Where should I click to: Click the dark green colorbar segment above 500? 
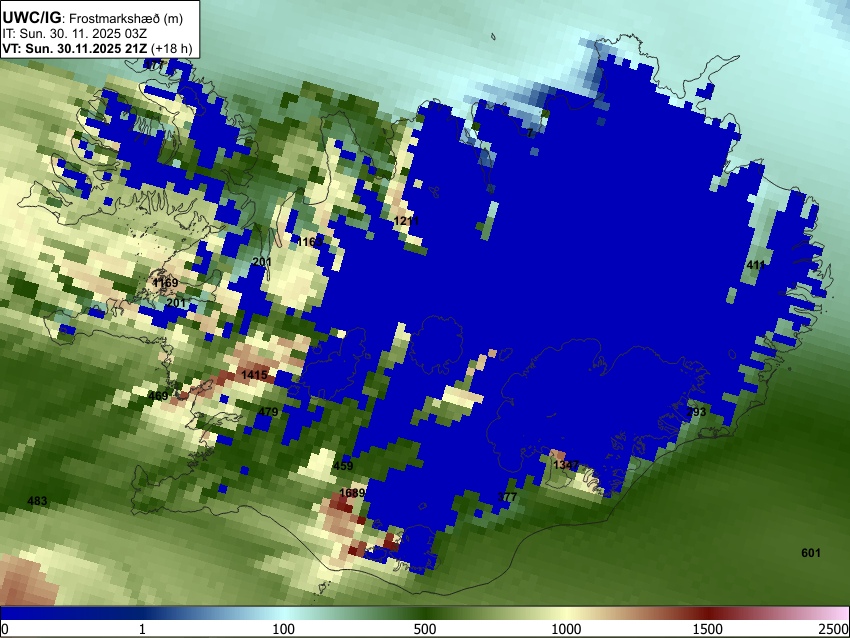point(424,613)
